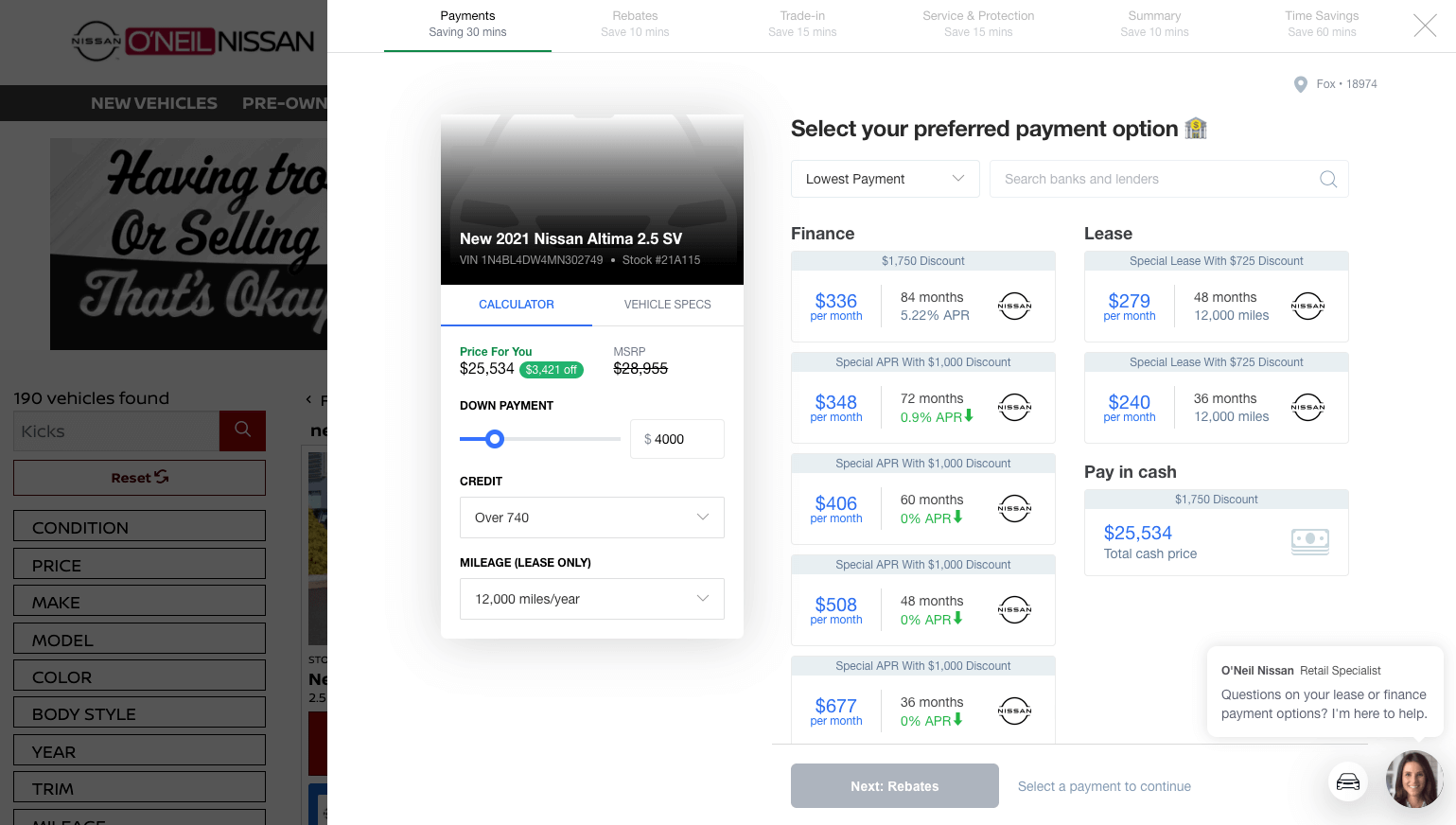
Task: Switch to the Rebates step tab
Action: pos(635,25)
